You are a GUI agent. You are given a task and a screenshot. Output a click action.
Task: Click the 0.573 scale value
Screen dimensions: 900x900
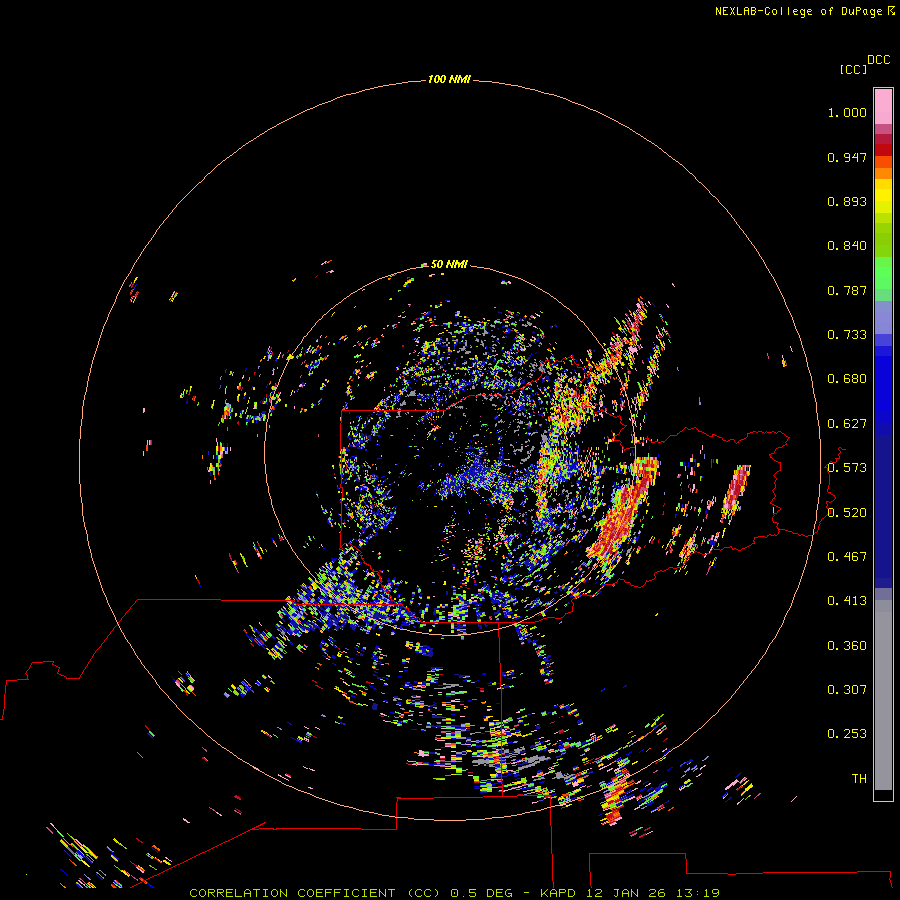pos(847,468)
